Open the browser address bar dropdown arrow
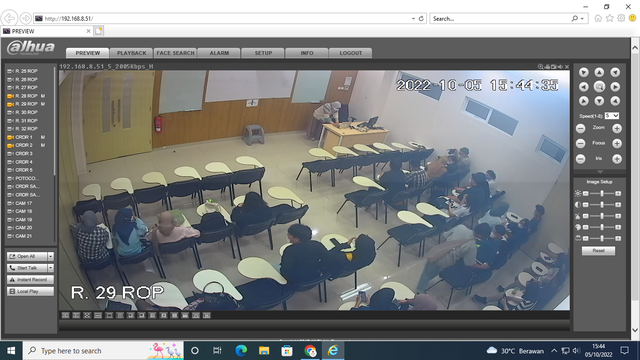The height and width of the screenshot is (360, 640). pos(413,18)
